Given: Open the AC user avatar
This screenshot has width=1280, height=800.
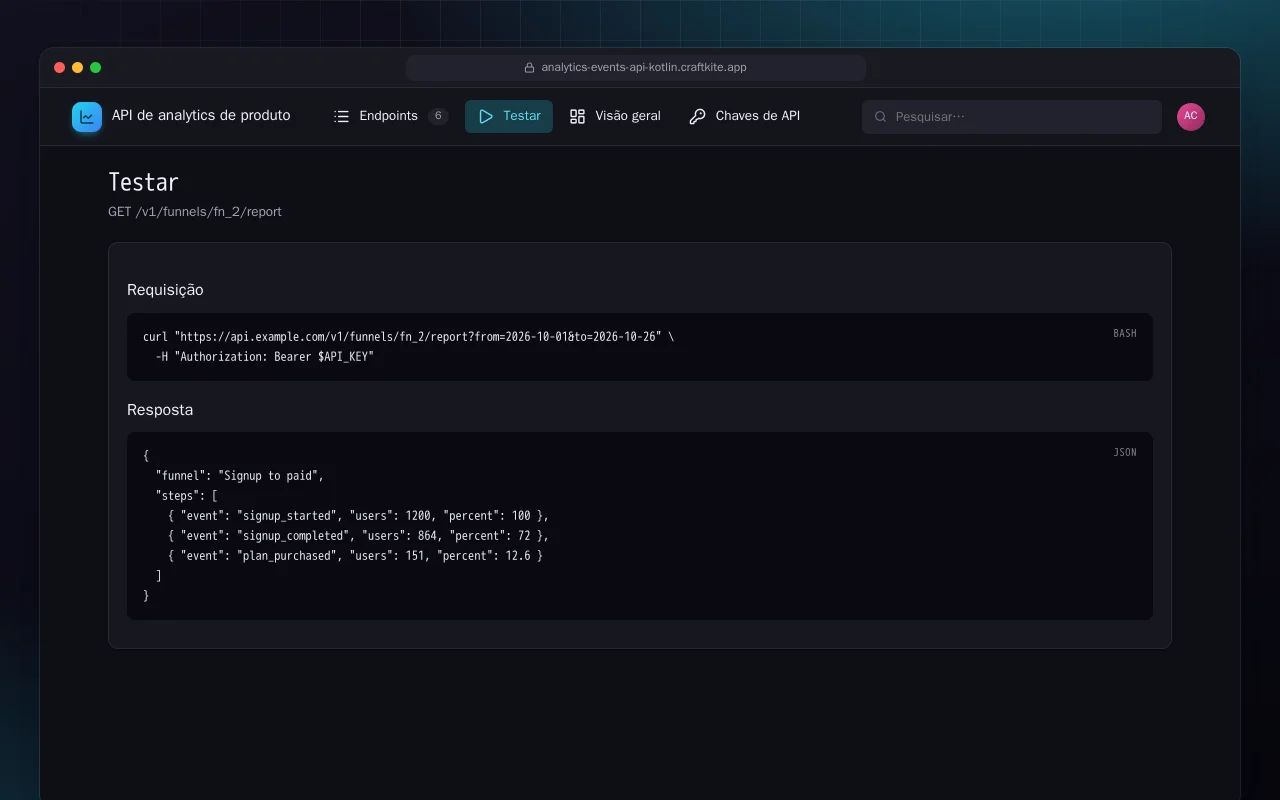Looking at the screenshot, I should click(1191, 117).
